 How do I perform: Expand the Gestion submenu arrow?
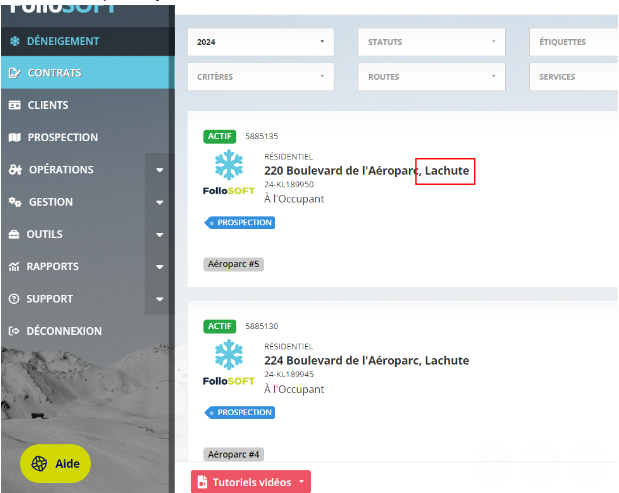pos(159,202)
